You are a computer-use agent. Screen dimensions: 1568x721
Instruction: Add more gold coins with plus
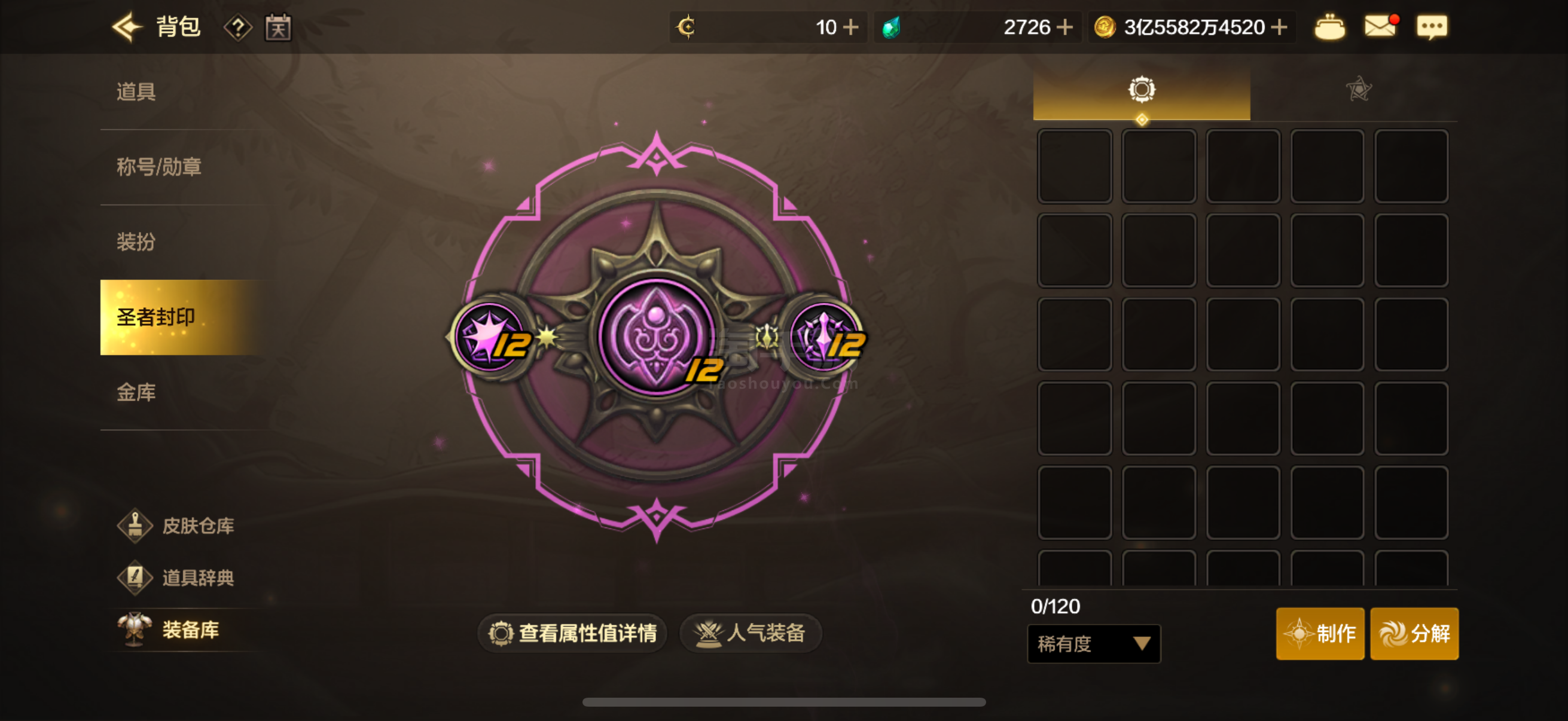coord(1280,28)
